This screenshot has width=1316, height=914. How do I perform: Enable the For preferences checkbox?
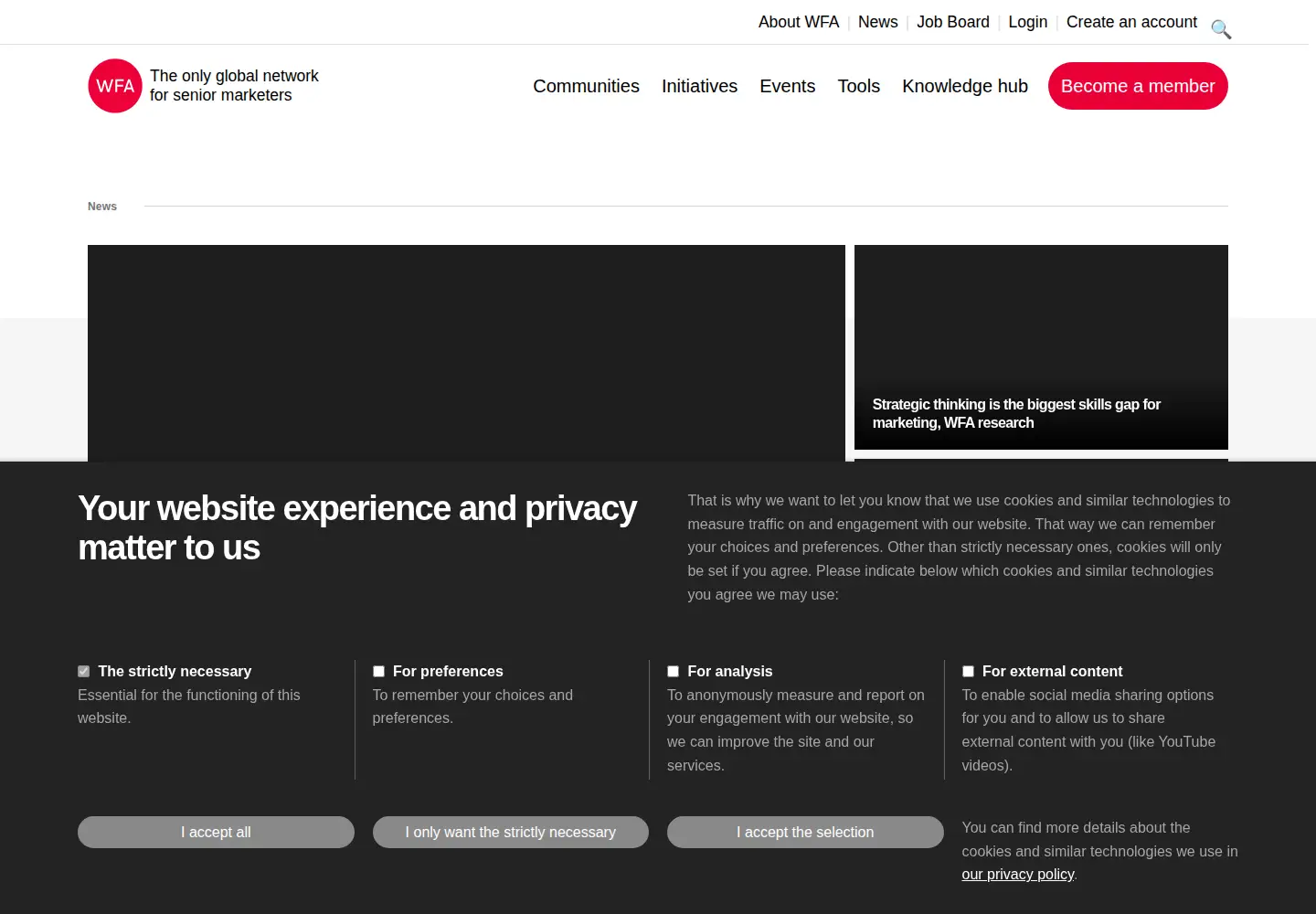(x=378, y=671)
